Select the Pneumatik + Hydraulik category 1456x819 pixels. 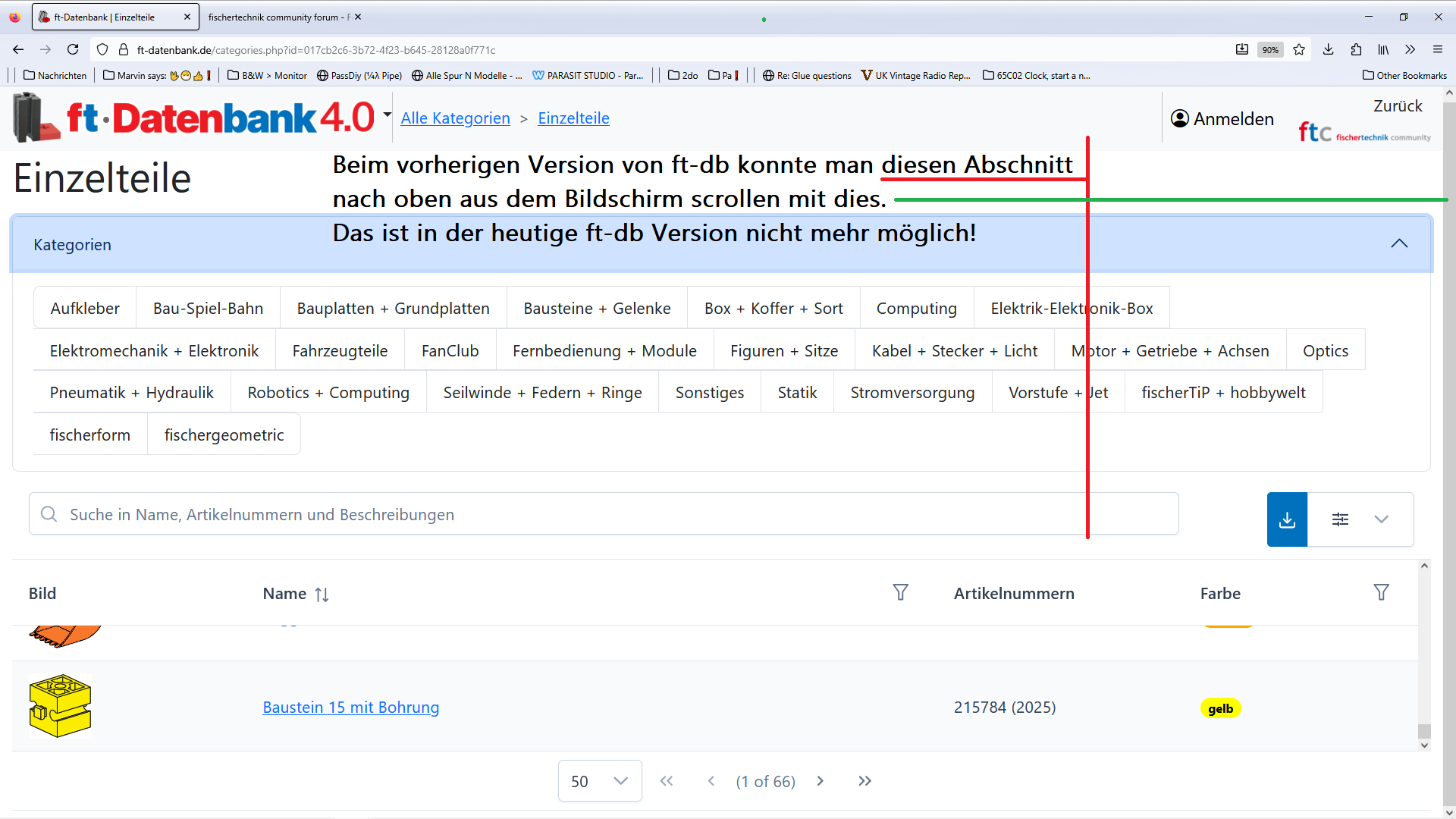coord(132,393)
